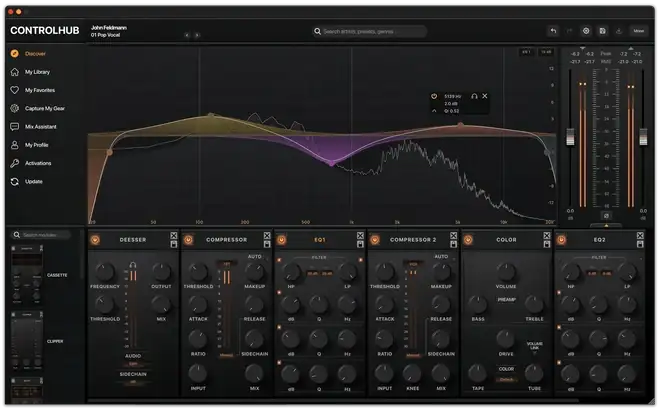This screenshot has height=410, width=660.
Task: Select Capture My Gear in sidebar
Action: coord(45,108)
